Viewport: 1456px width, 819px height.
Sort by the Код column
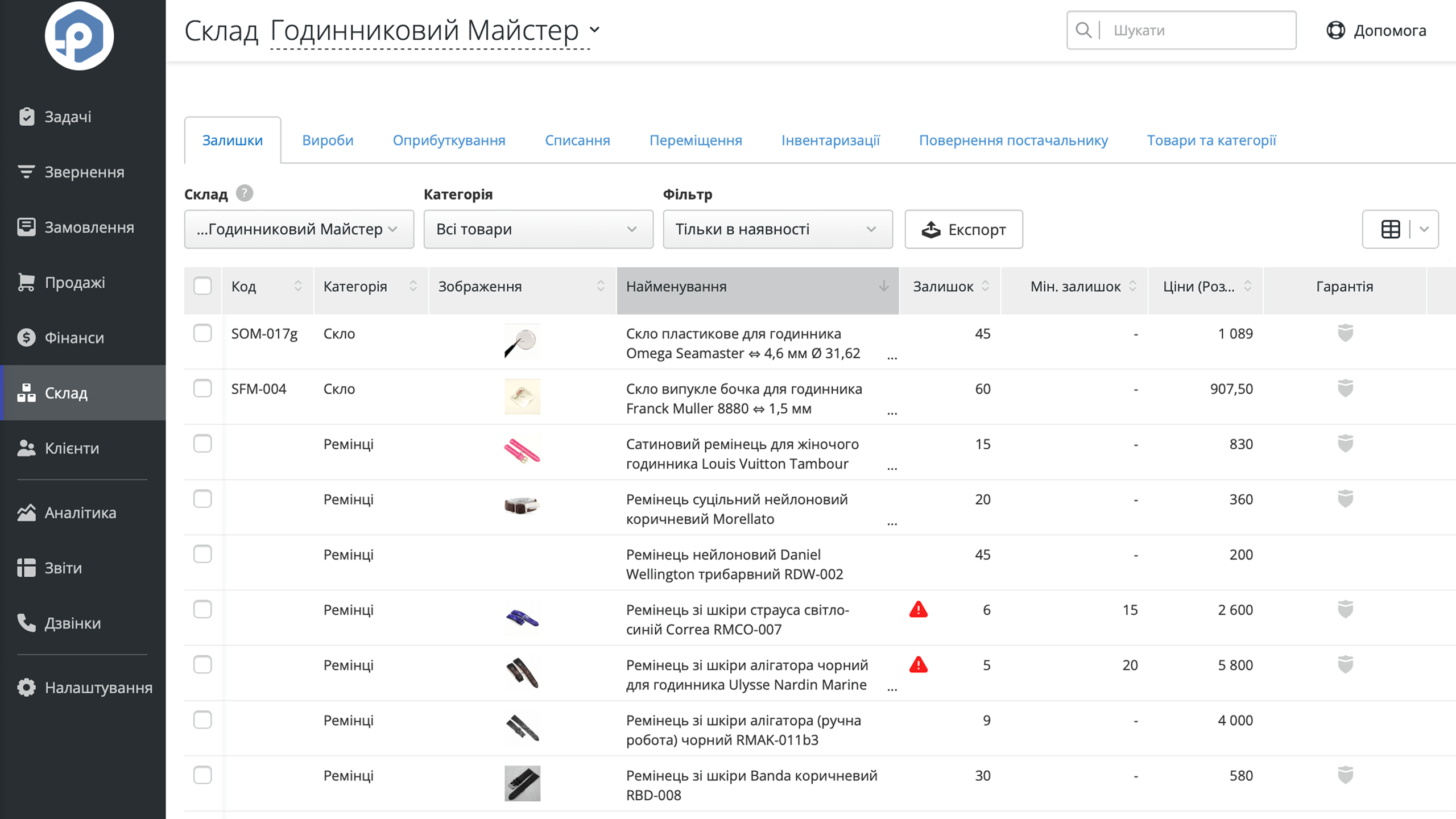[x=267, y=286]
